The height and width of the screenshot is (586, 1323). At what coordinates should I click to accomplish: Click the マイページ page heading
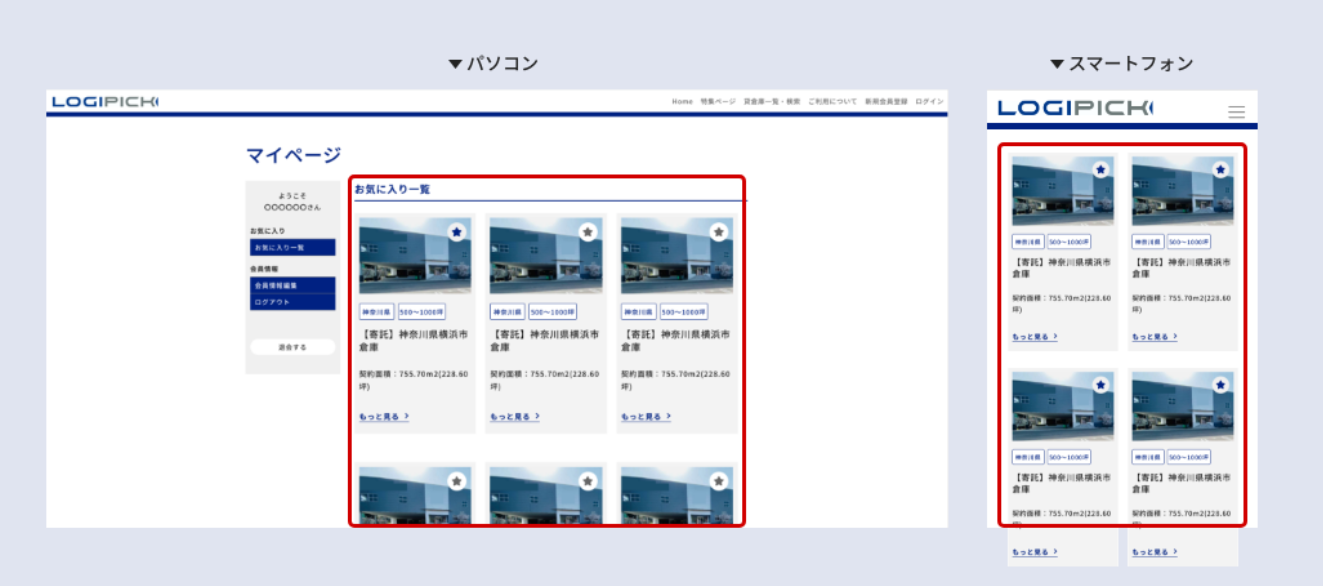(294, 155)
